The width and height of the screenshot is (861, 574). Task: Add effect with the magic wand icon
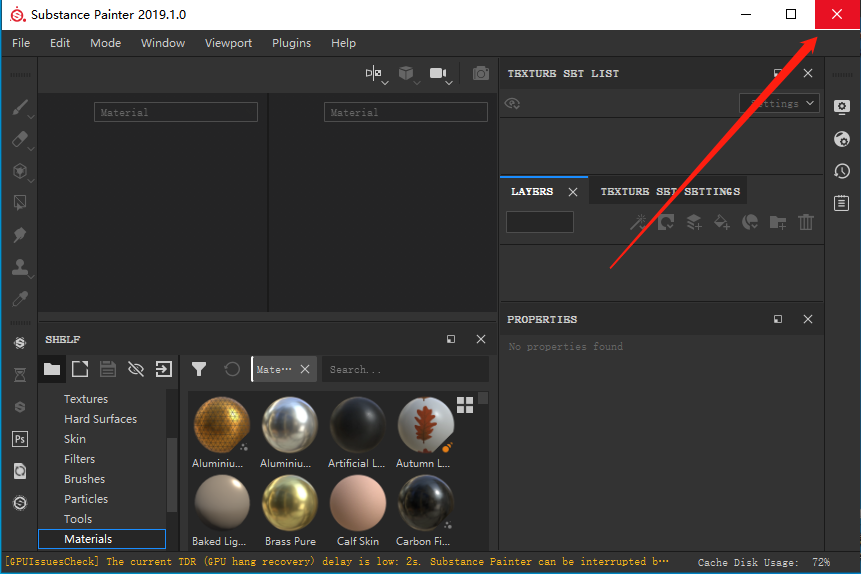(x=638, y=222)
